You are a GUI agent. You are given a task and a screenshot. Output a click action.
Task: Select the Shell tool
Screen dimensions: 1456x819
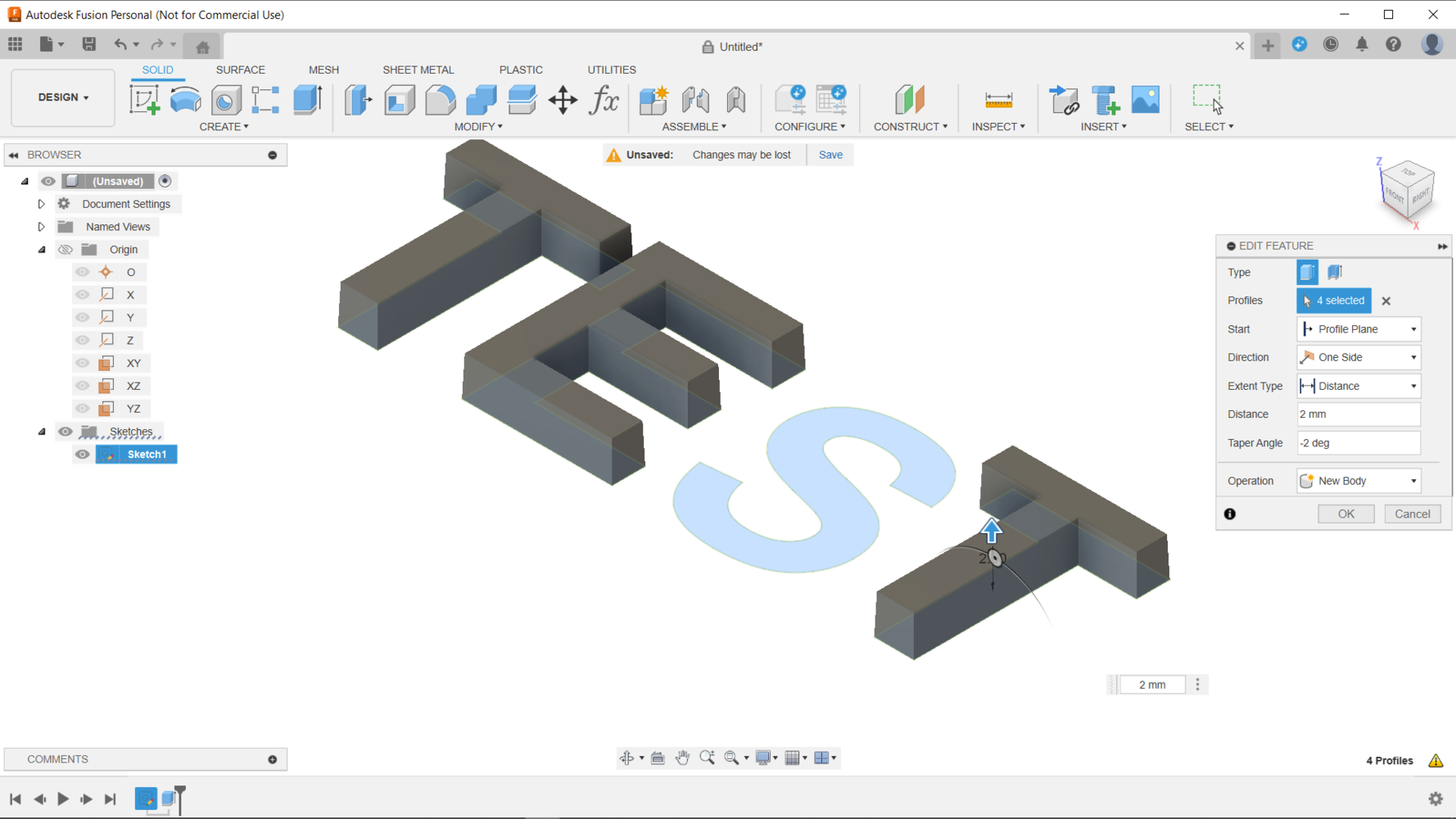(x=400, y=100)
